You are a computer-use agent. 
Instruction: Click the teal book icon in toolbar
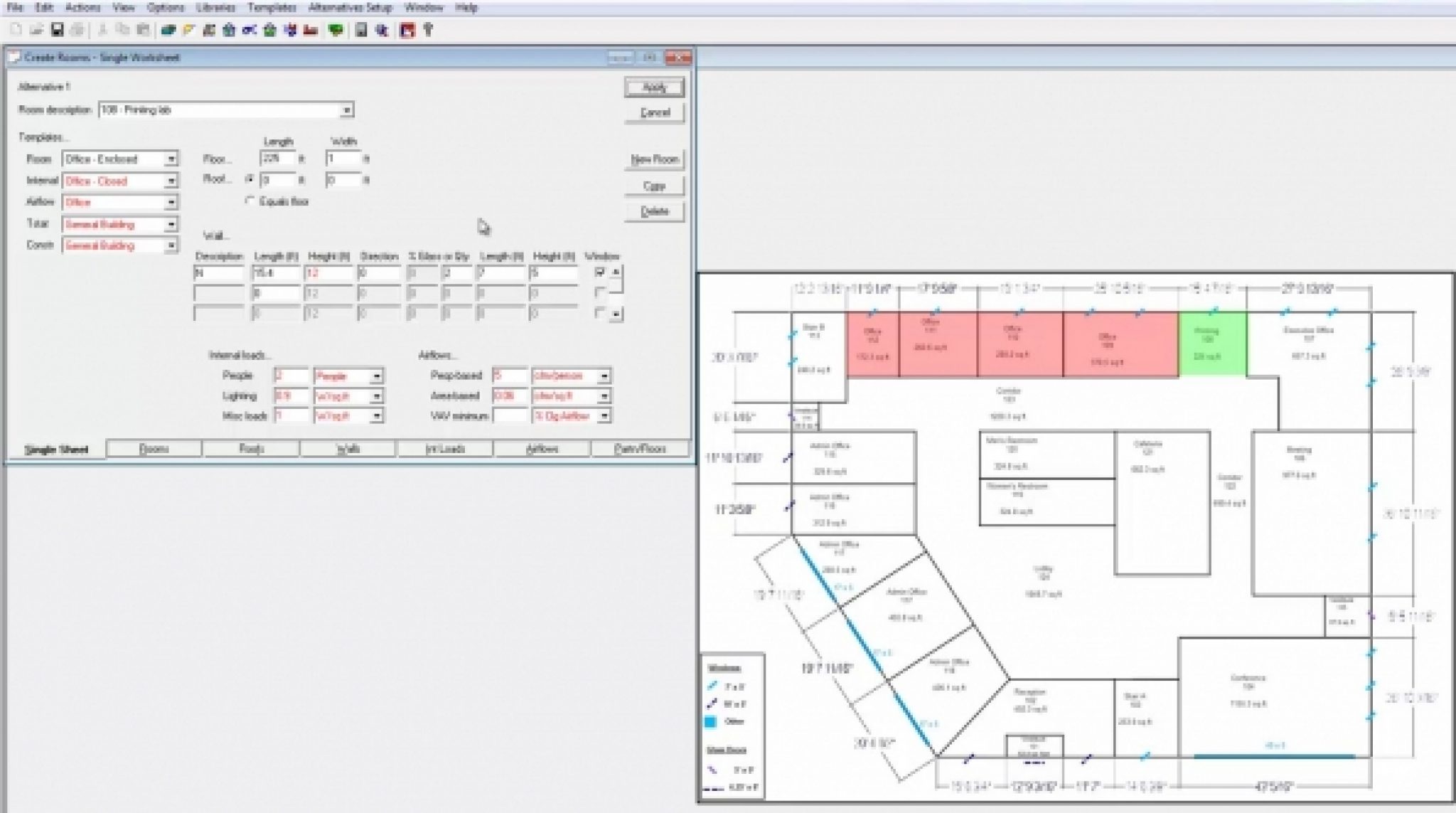(168, 30)
